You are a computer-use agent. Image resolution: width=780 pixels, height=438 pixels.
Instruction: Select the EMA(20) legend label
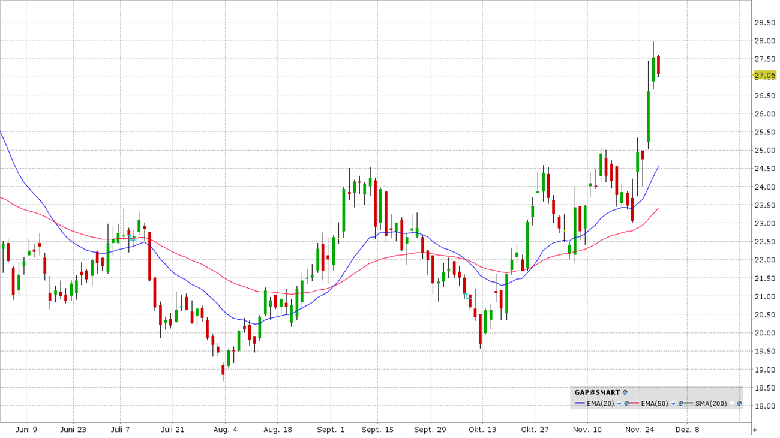600,404
